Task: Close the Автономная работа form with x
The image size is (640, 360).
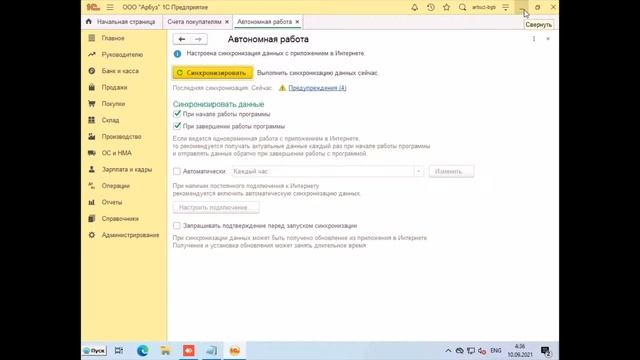Action: coord(548,39)
